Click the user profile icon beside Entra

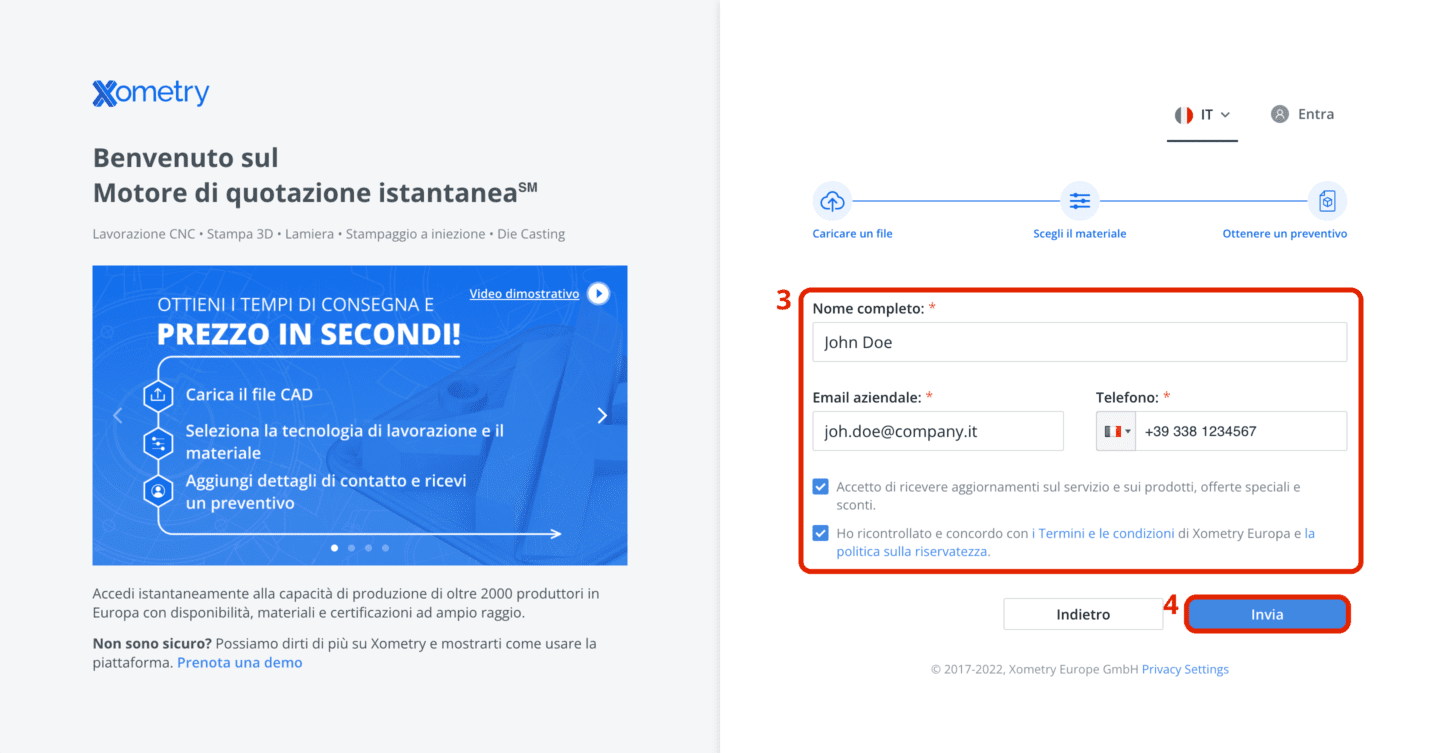click(1280, 114)
